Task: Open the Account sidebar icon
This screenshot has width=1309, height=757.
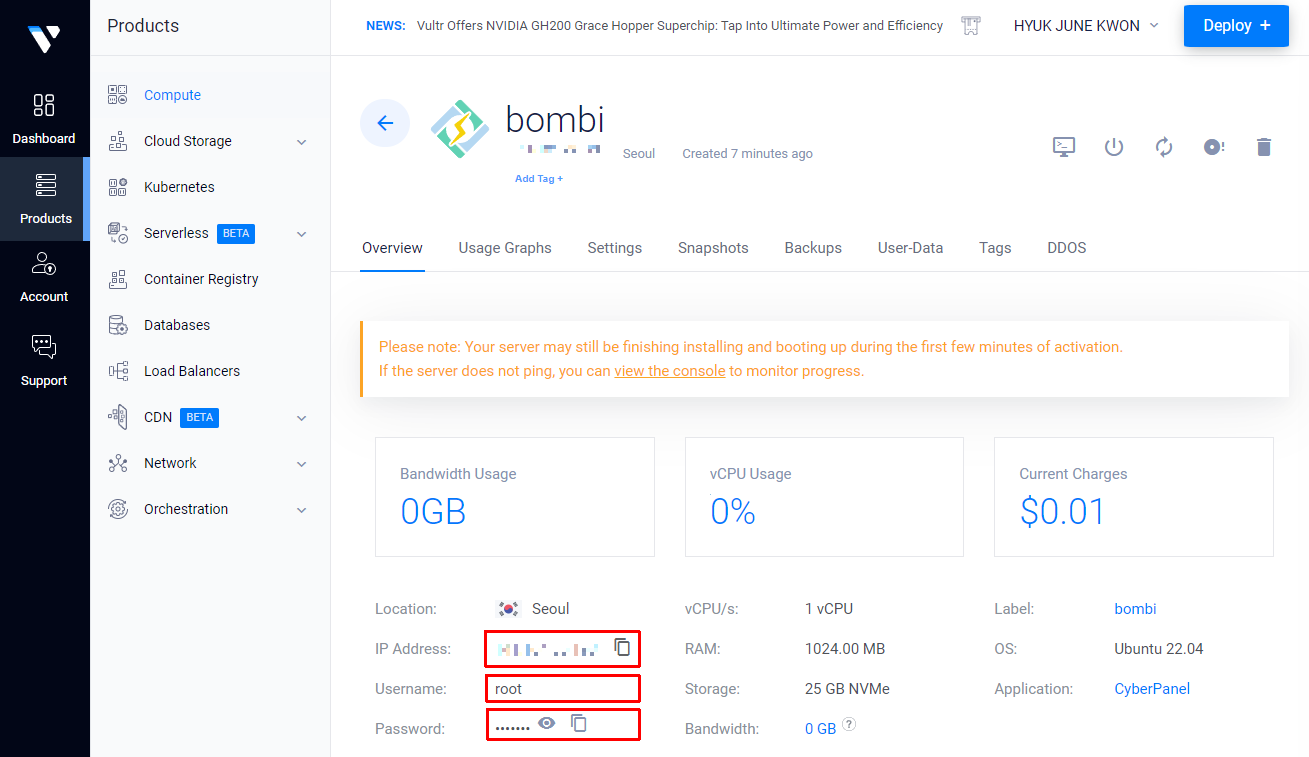Action: click(44, 264)
